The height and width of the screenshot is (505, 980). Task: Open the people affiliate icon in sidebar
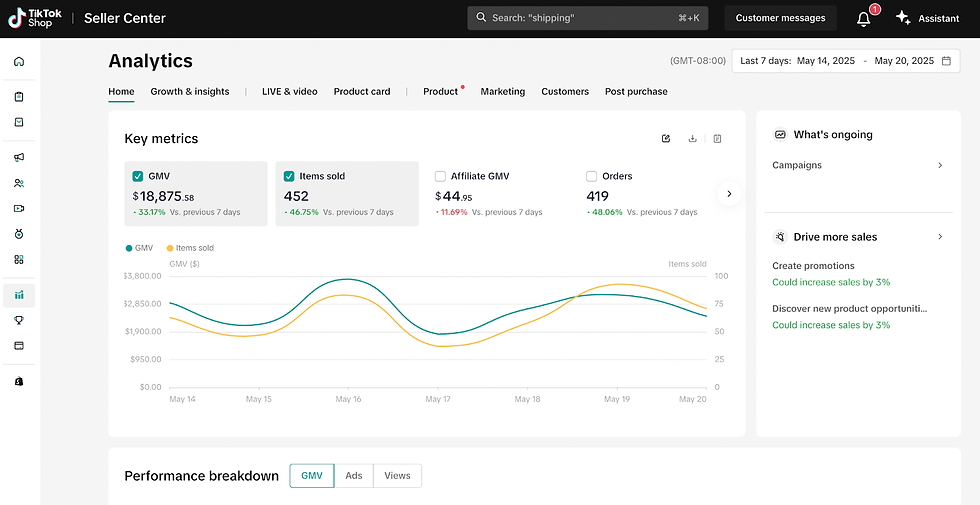pyautogui.click(x=19, y=183)
